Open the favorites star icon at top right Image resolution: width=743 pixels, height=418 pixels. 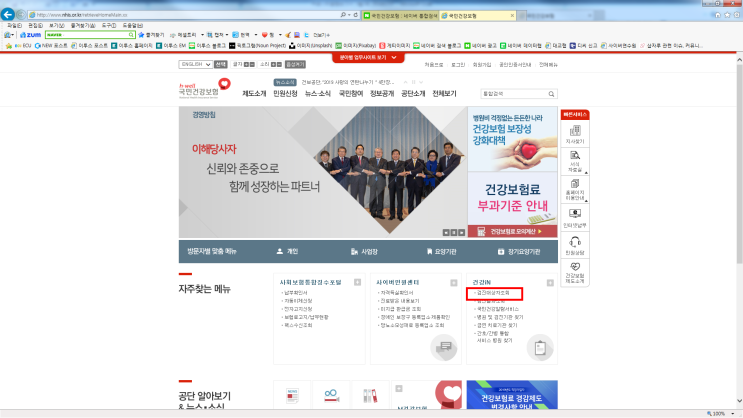(x=727, y=15)
